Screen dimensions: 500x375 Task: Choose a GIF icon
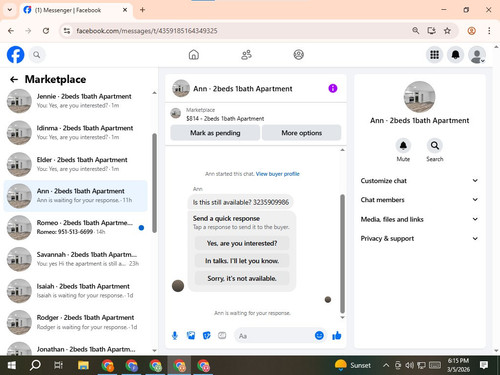click(222, 336)
